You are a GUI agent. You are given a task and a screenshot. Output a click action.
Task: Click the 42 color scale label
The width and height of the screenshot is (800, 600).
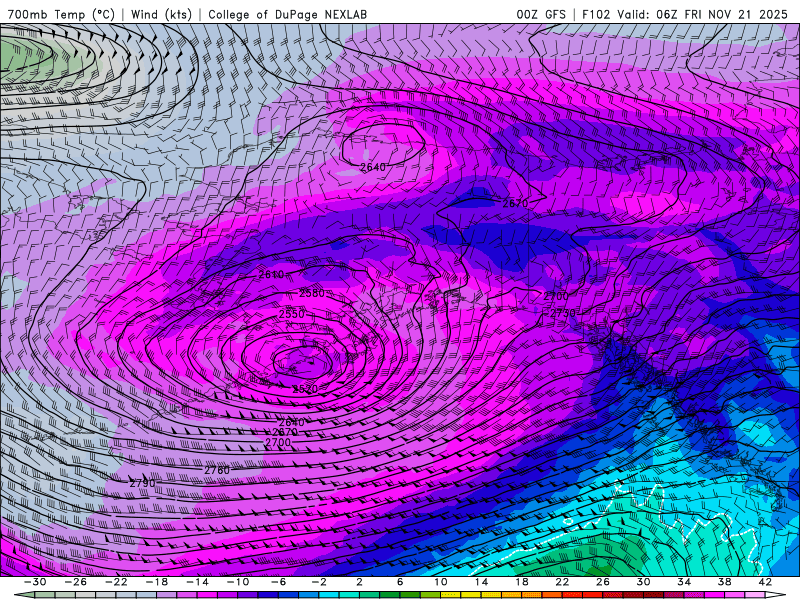point(765,582)
